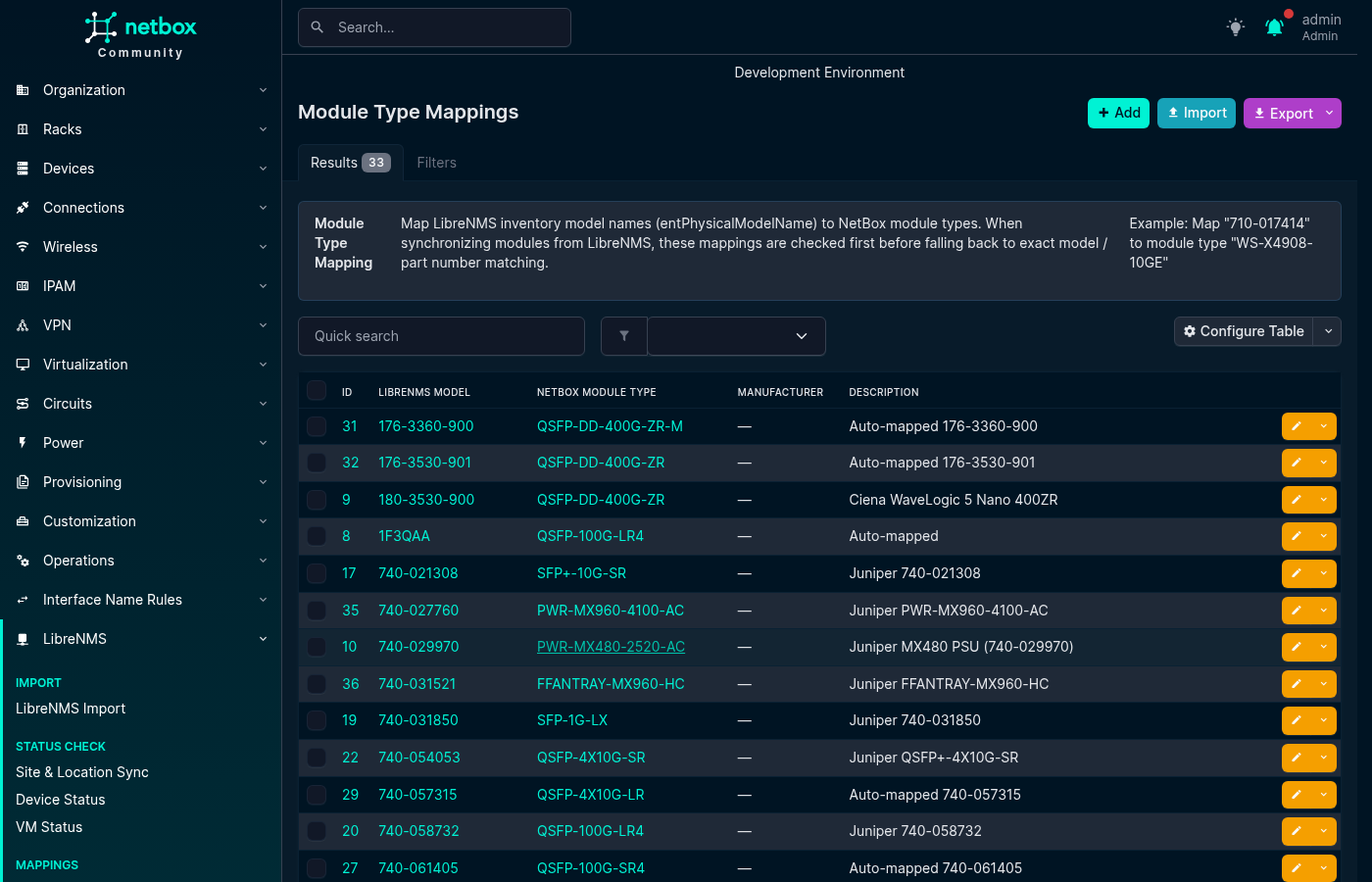Open the saved filter combo box
The image size is (1372, 882).
click(736, 336)
